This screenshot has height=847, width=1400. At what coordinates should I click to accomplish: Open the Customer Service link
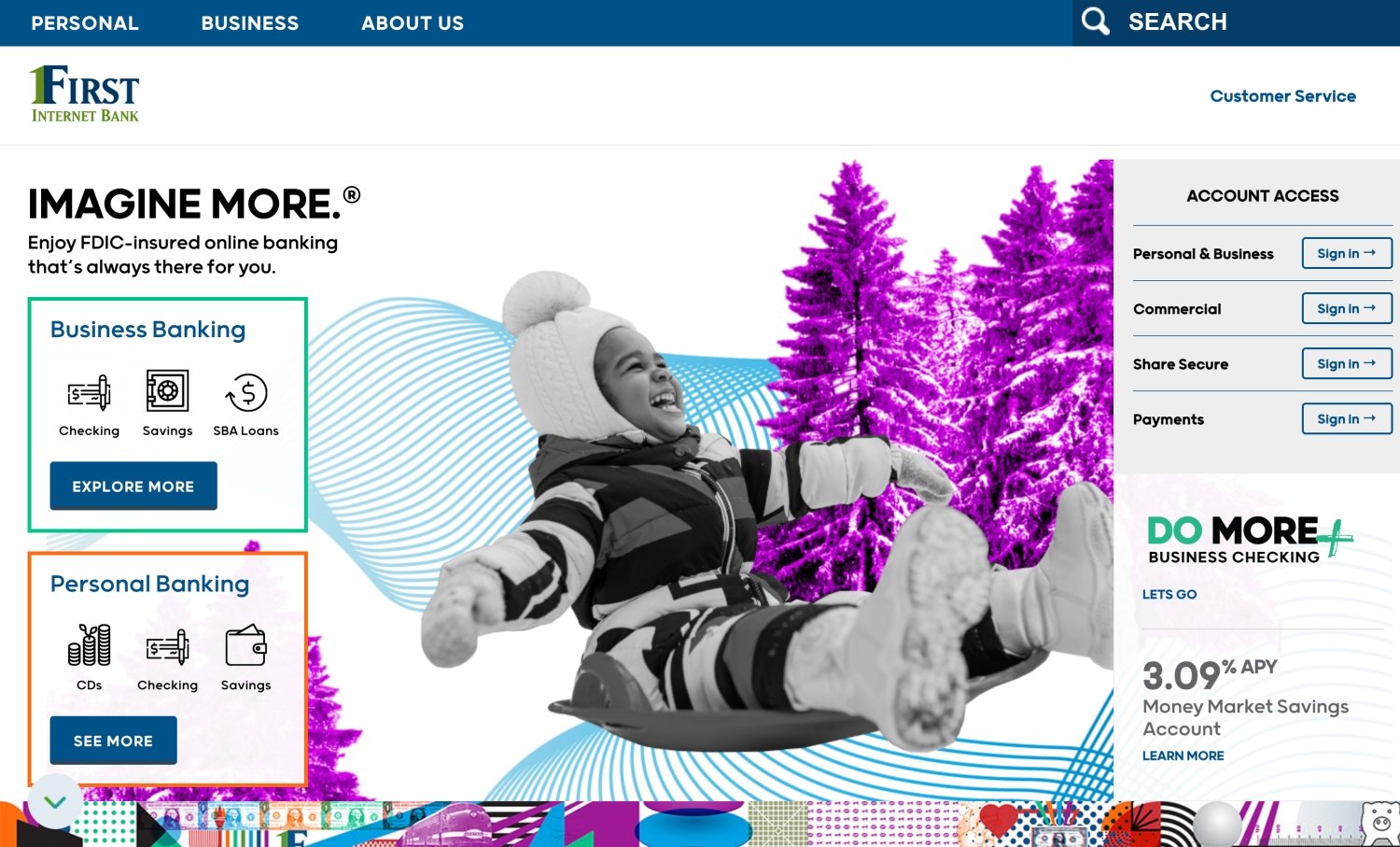pyautogui.click(x=1282, y=96)
